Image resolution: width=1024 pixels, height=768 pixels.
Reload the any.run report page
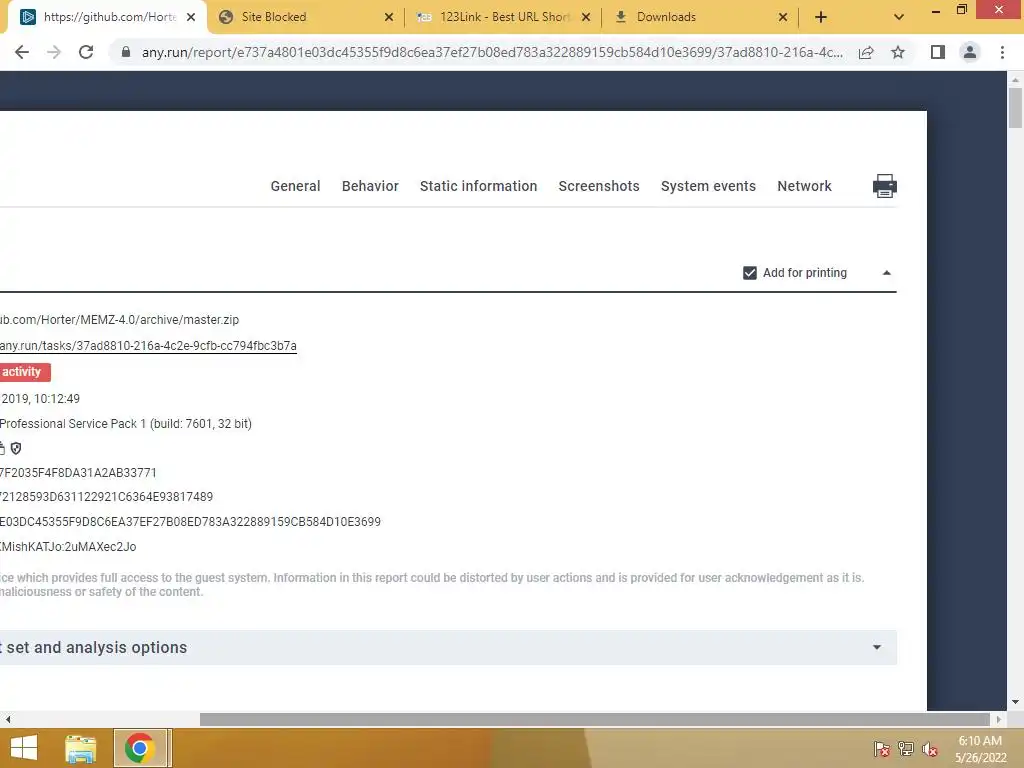pos(86,52)
